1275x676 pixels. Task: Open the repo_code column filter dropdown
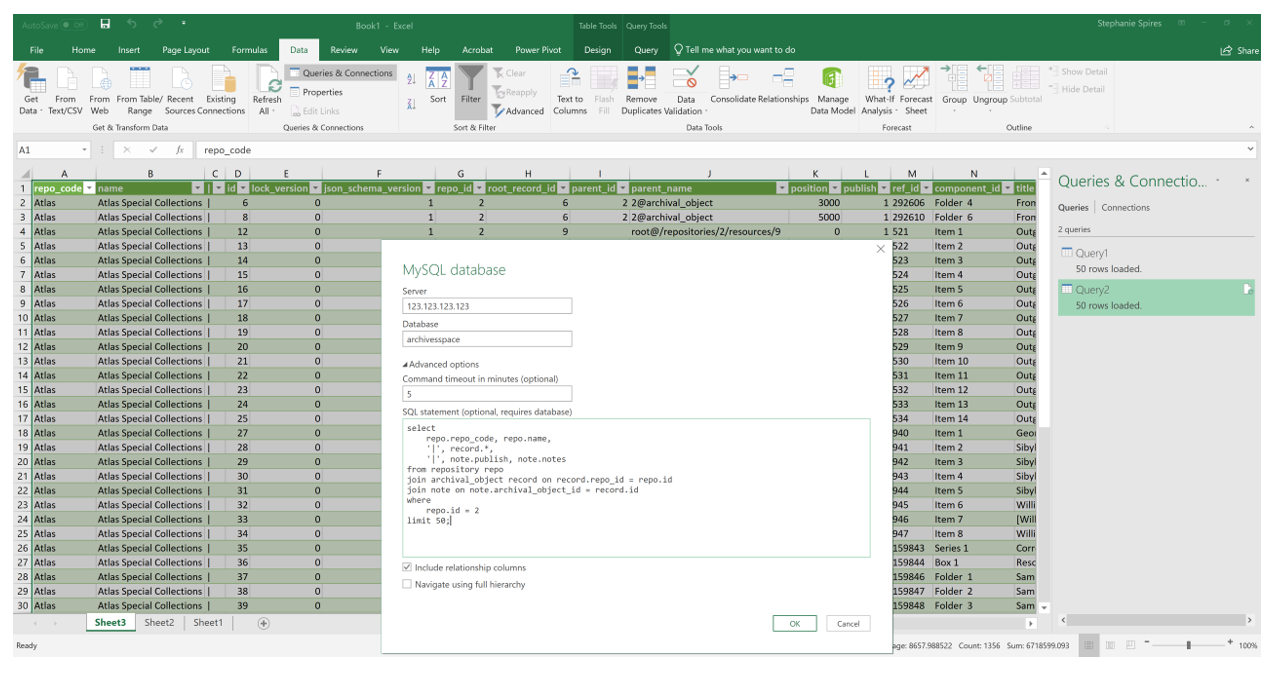coord(90,188)
